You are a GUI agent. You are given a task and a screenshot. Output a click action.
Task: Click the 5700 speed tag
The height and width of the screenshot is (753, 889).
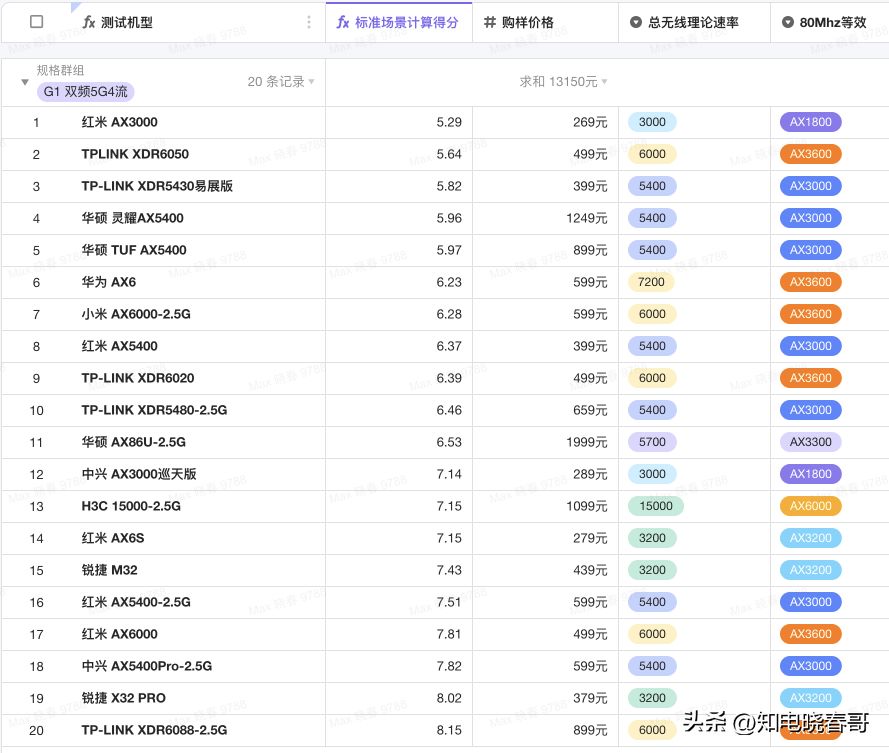652,442
